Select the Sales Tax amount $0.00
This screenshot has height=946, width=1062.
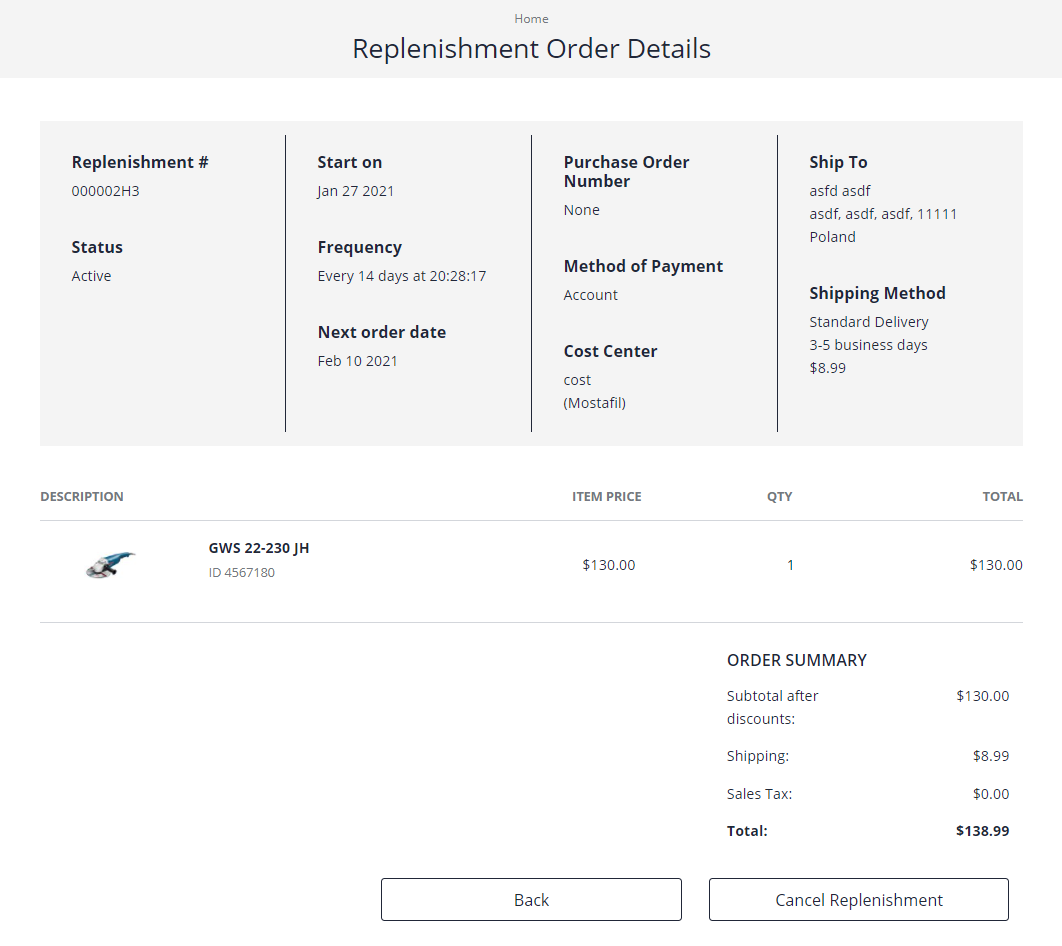(x=991, y=794)
